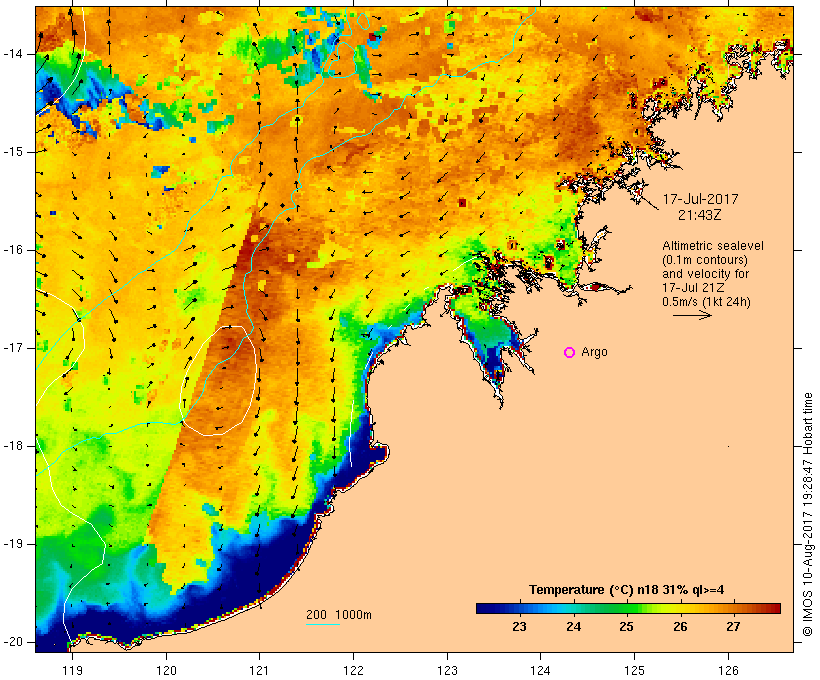The height and width of the screenshot is (680, 820).
Task: Click the dark red end of temperature colorbar
Action: click(773, 608)
